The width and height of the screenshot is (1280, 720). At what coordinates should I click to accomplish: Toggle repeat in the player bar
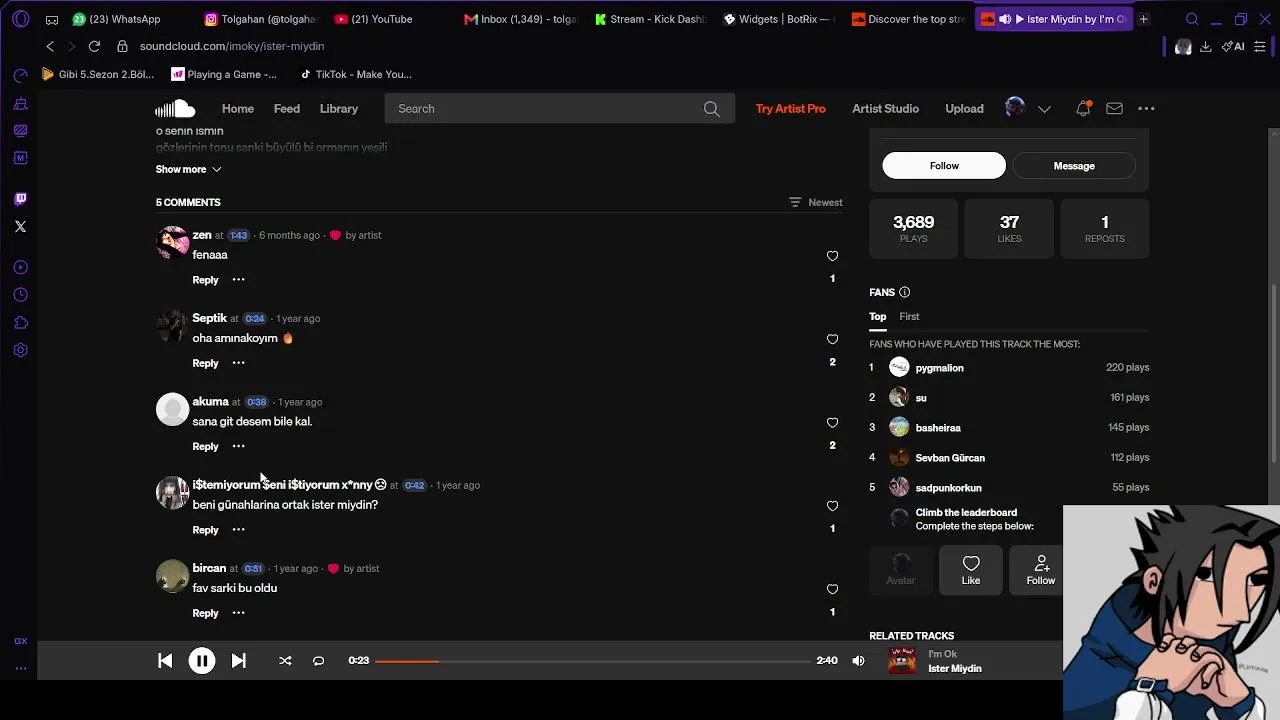(318, 661)
